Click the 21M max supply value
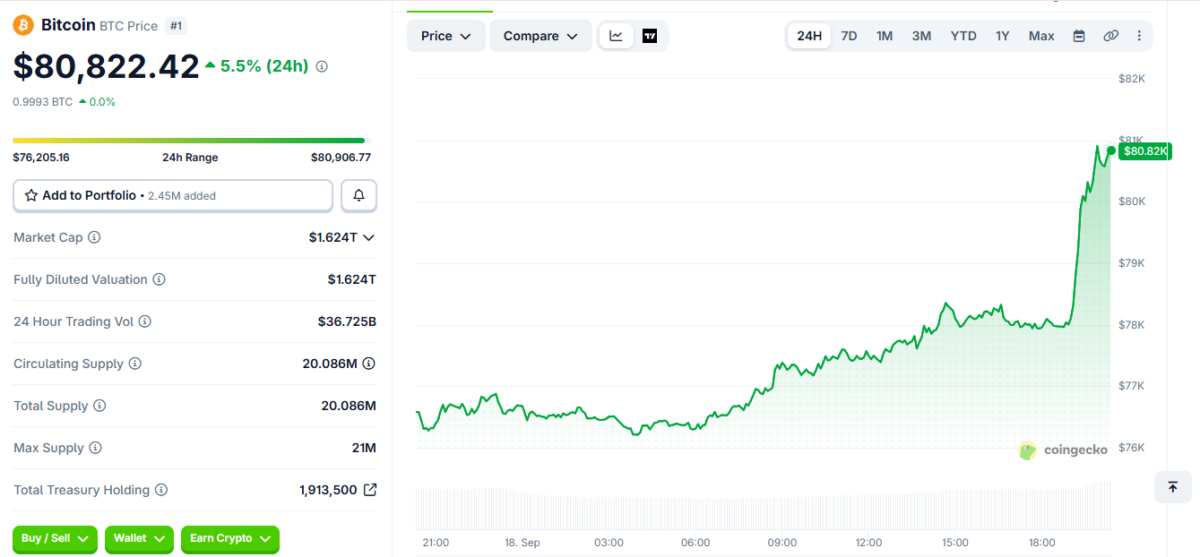Viewport: 1200px width, 557px height. click(x=364, y=448)
